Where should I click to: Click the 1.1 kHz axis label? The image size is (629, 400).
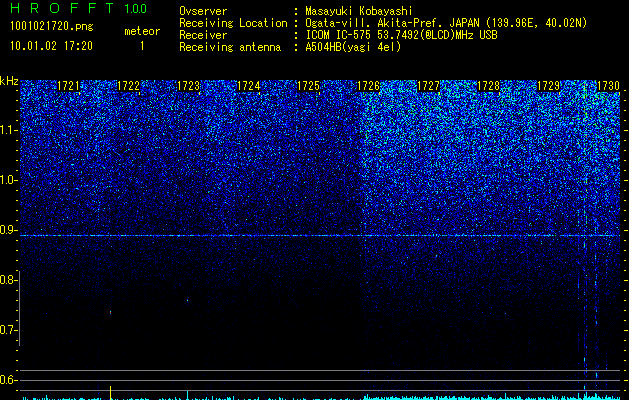click(8, 130)
